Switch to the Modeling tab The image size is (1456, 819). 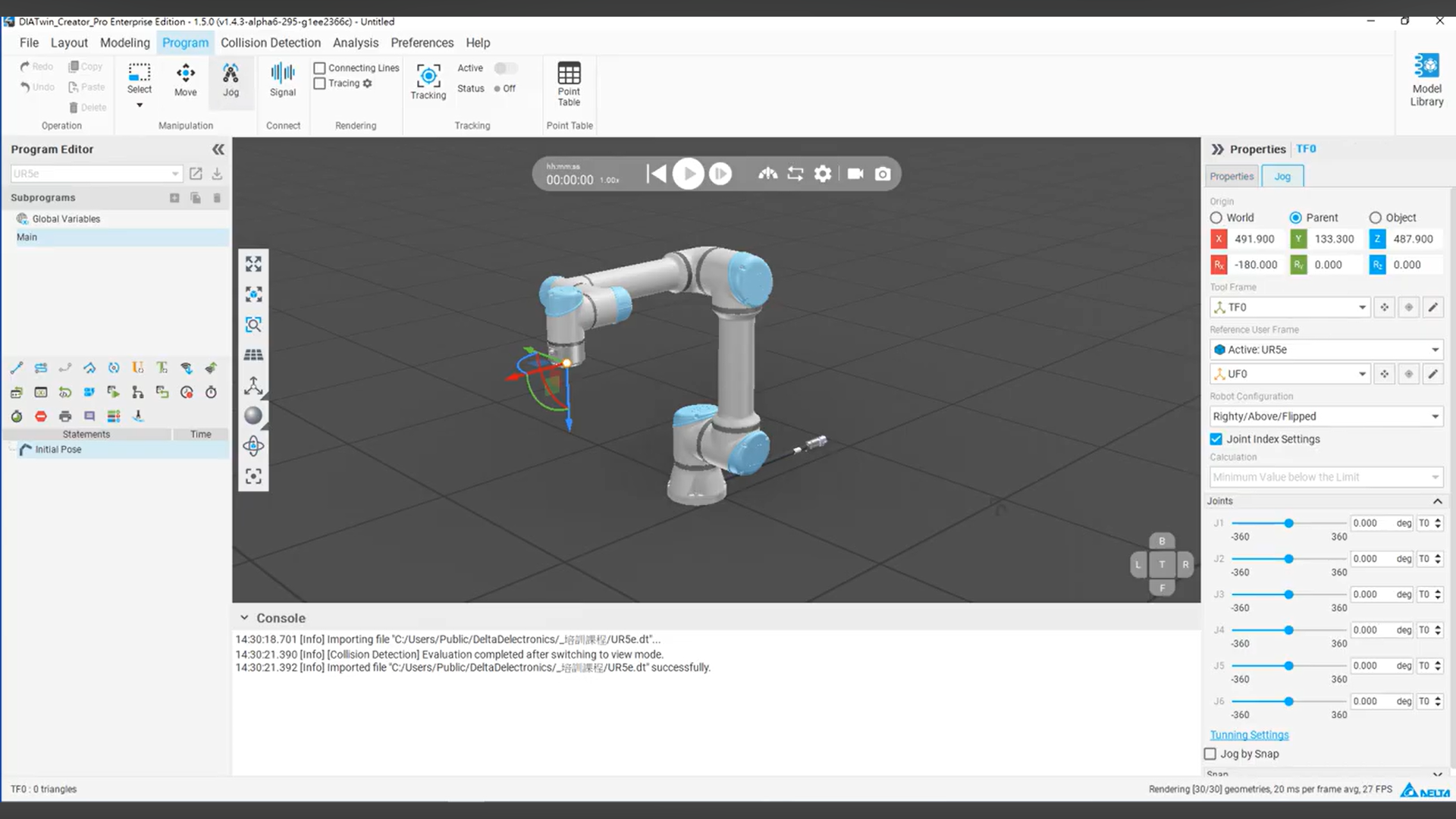coord(125,42)
